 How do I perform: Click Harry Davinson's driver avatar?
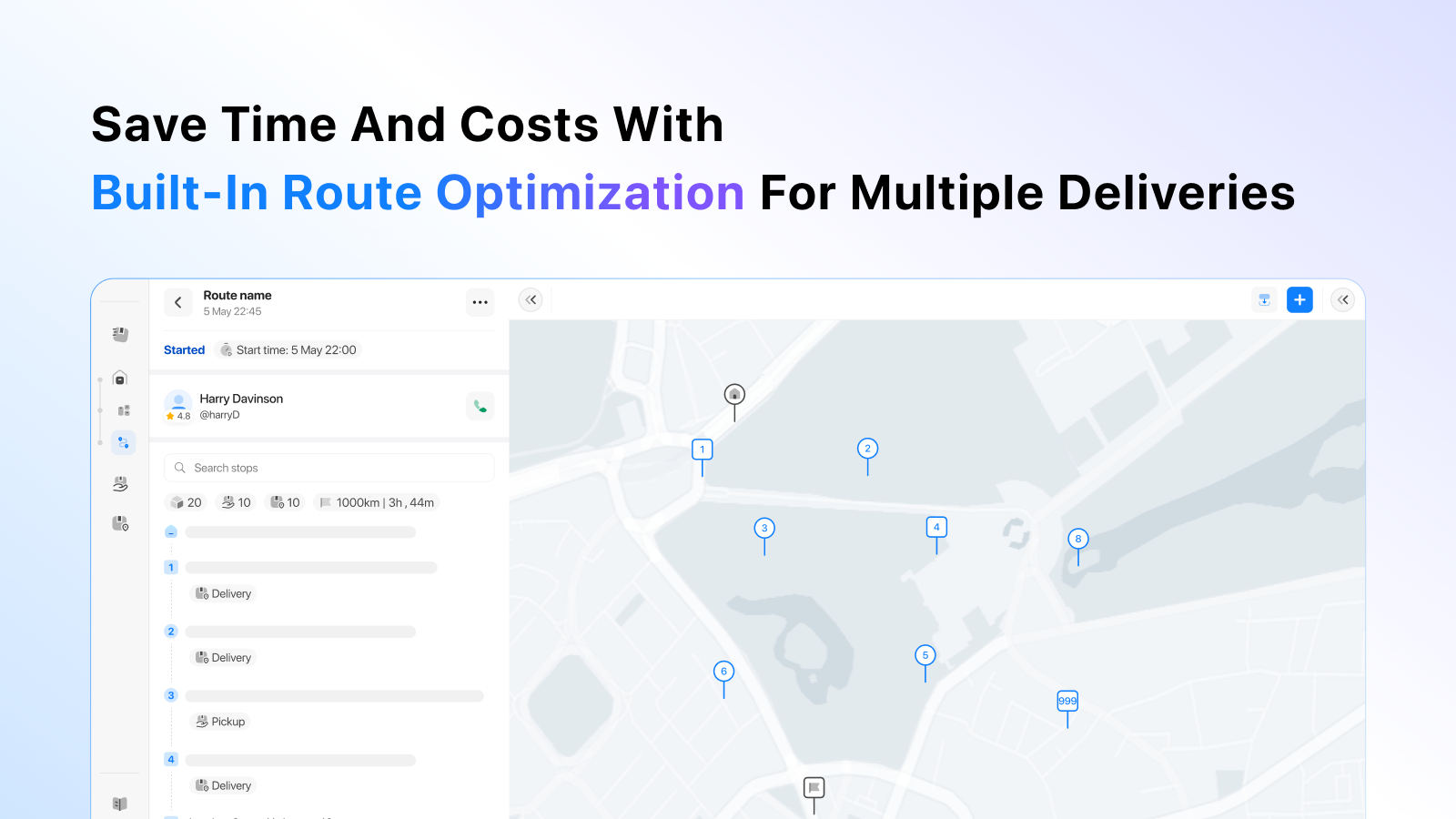[178, 402]
